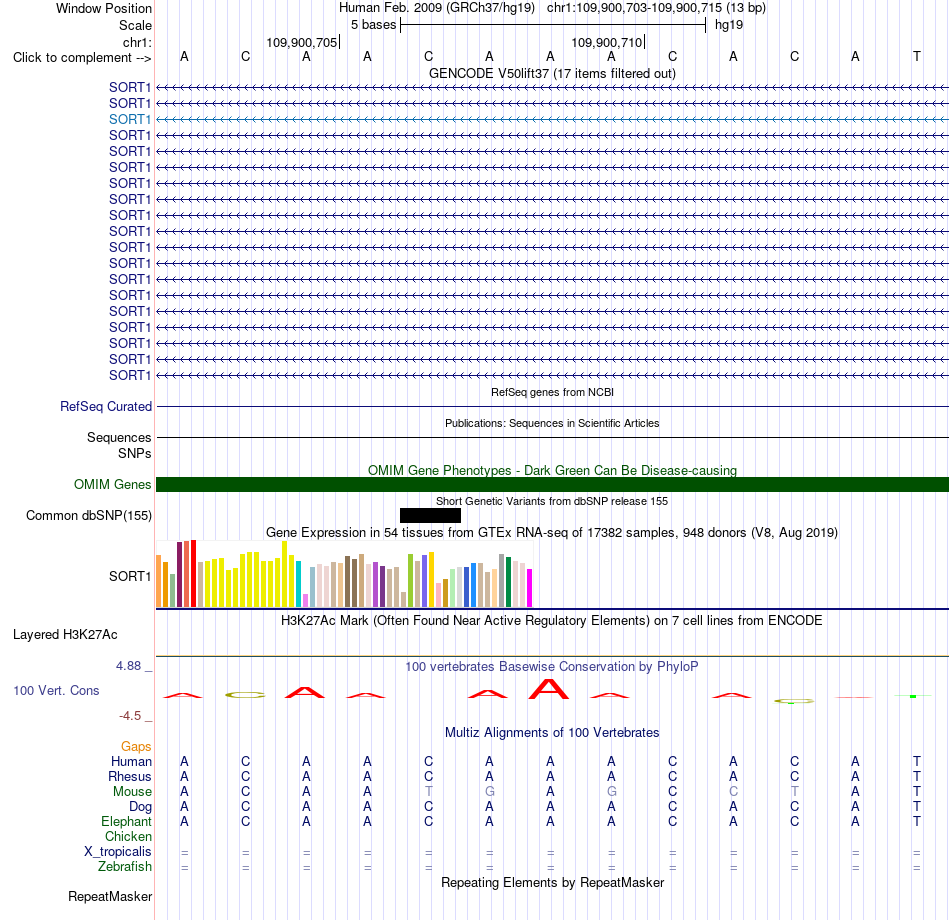Open 'Publications: Sequences in Scientific Articles' title
Viewport: 950px width, 920px height.
(x=552, y=423)
